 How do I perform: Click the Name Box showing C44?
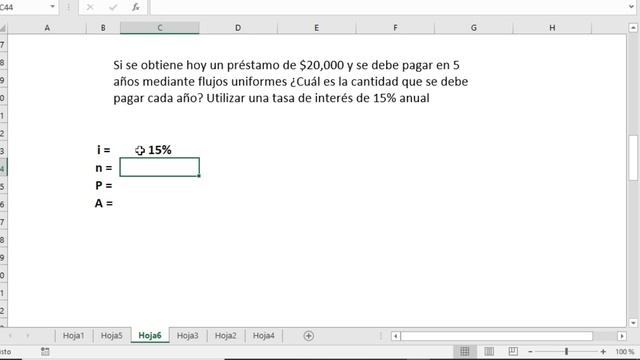24,7
